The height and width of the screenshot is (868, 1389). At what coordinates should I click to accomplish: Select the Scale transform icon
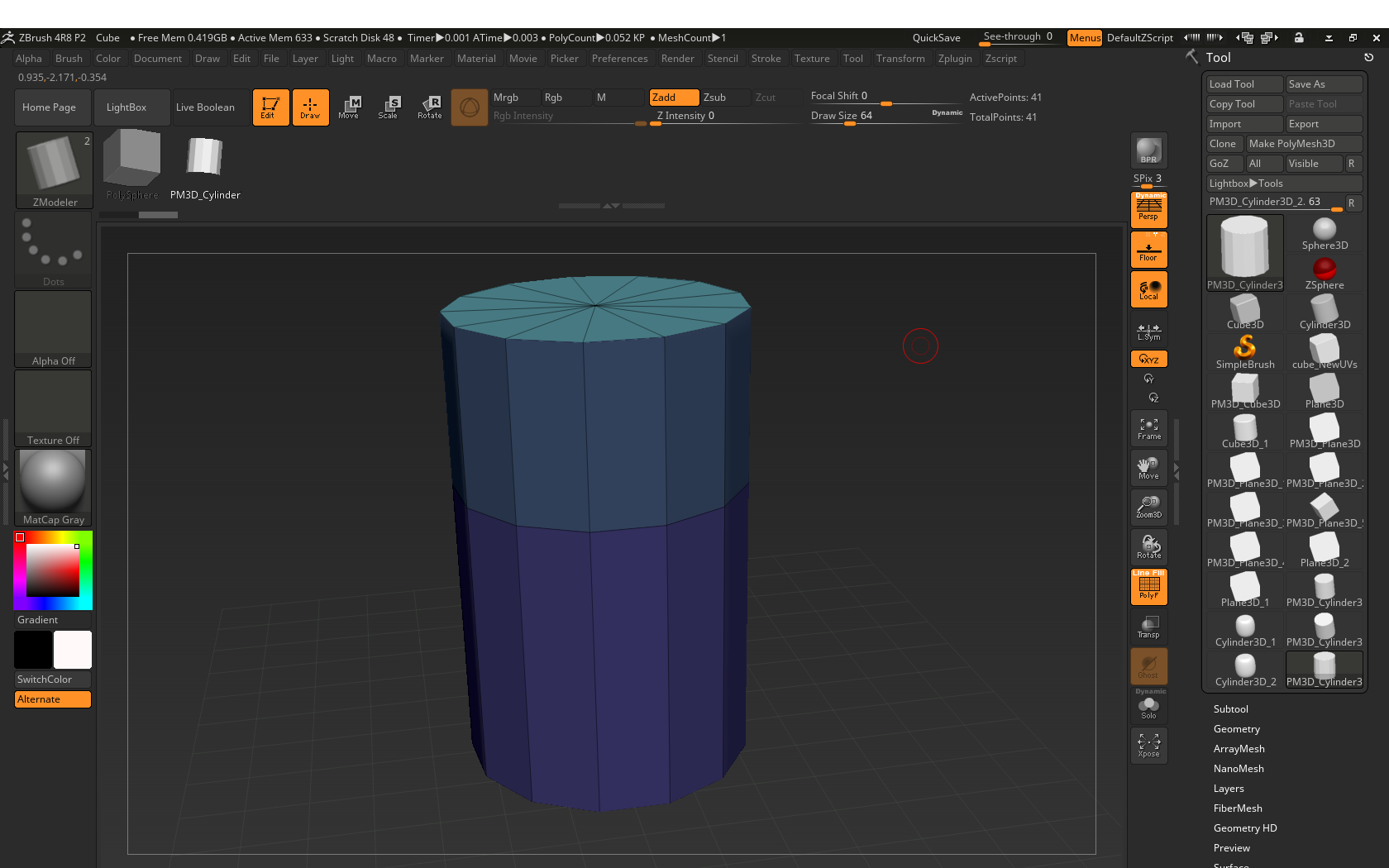[x=389, y=107]
